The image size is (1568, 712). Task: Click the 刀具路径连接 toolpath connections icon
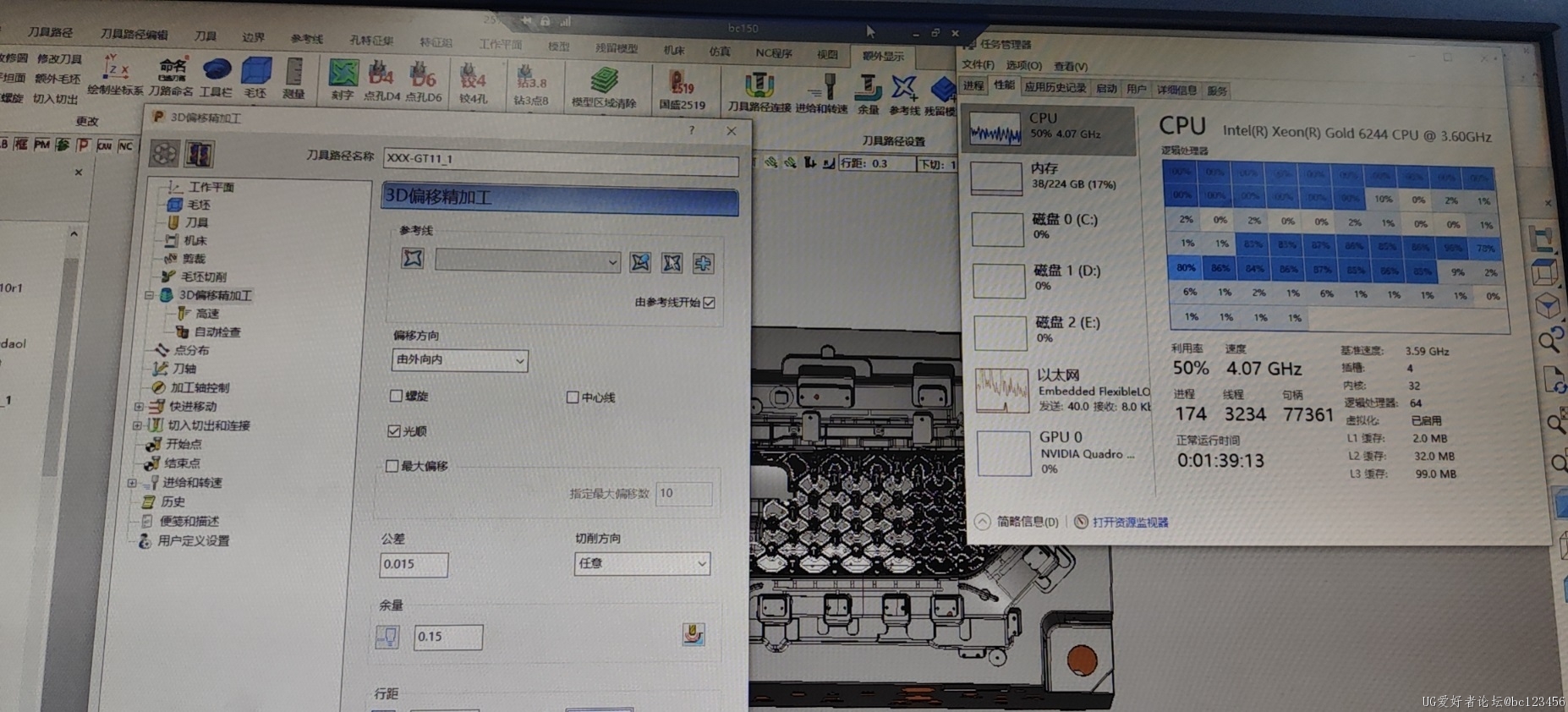(759, 86)
